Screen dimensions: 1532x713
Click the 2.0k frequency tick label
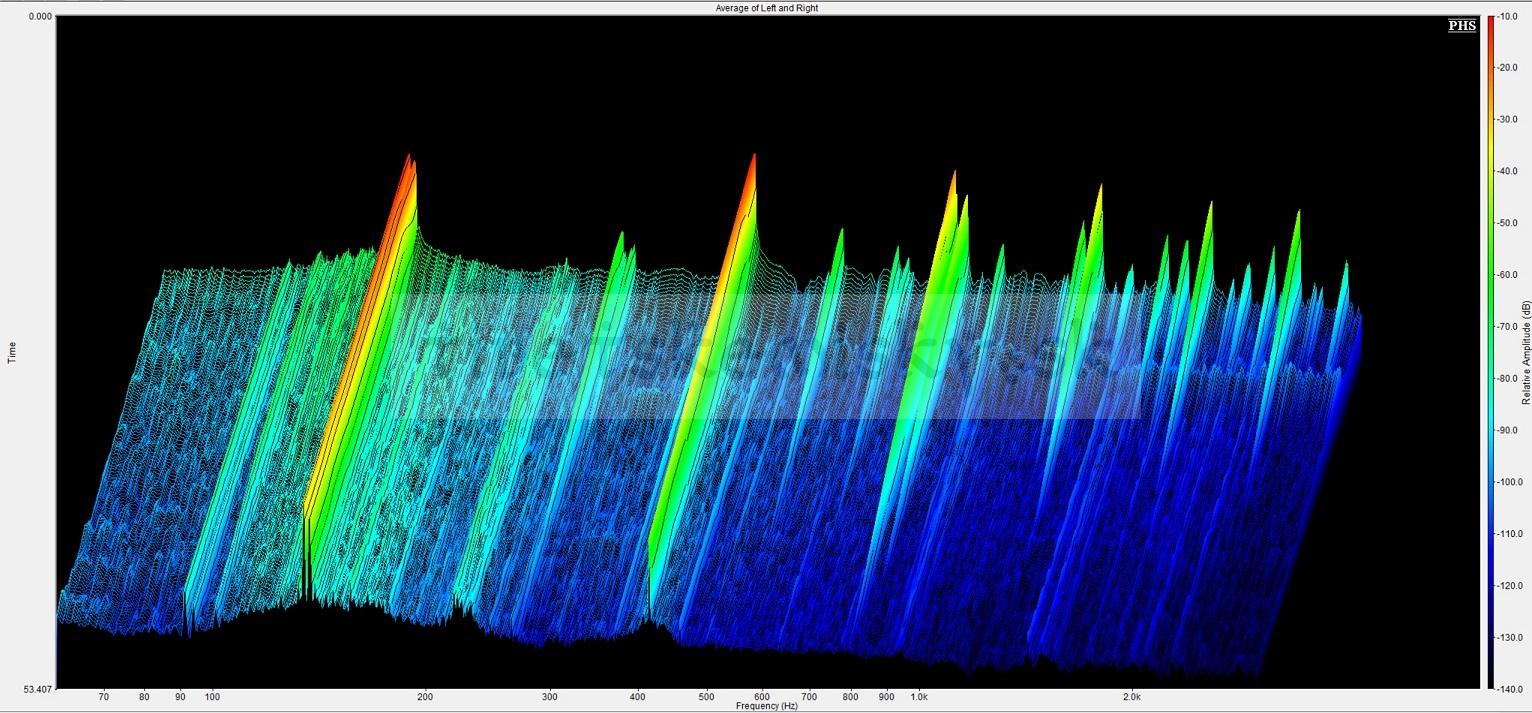tap(1132, 696)
